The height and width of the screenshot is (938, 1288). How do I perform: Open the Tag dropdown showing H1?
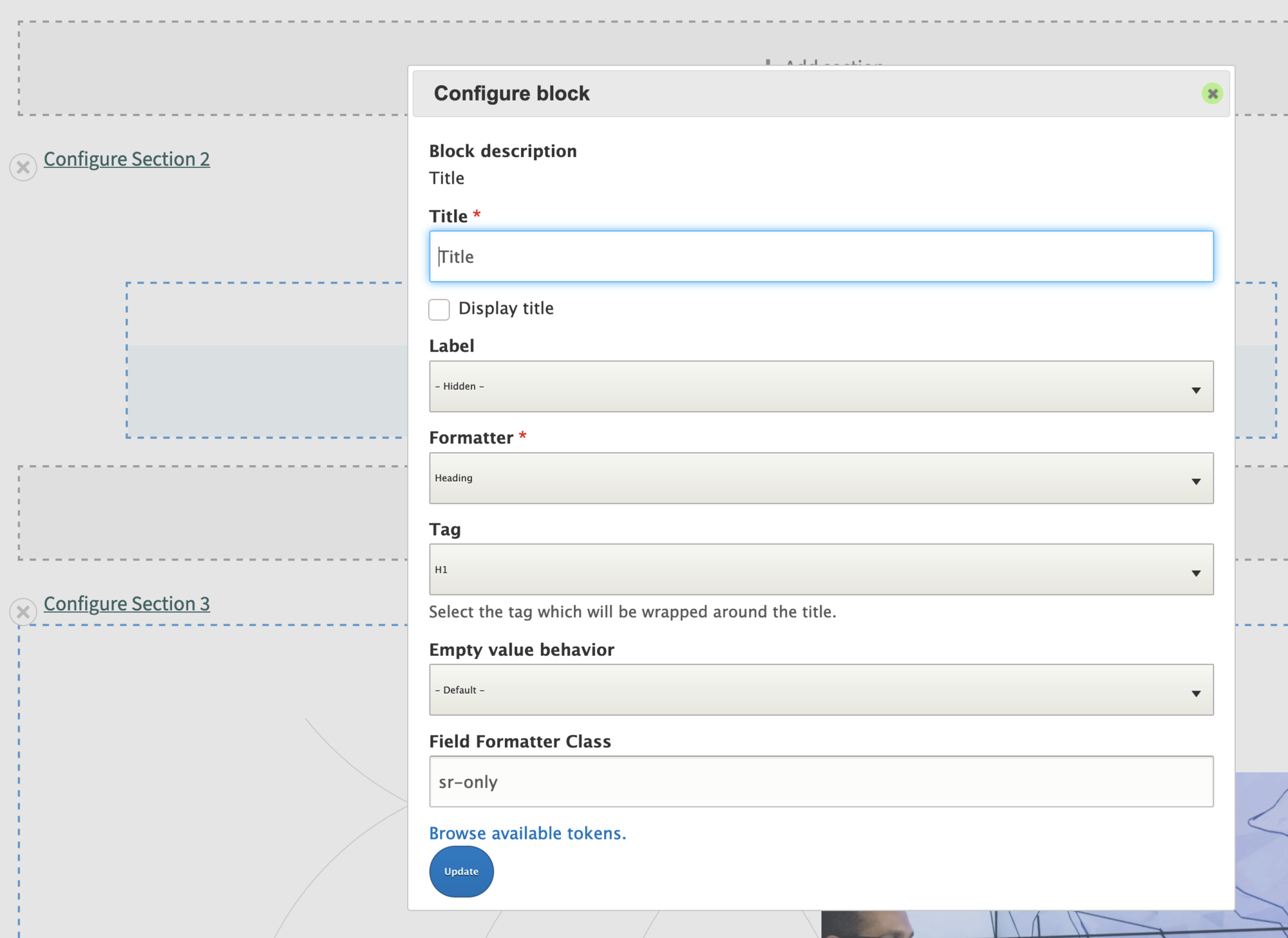tap(821, 569)
